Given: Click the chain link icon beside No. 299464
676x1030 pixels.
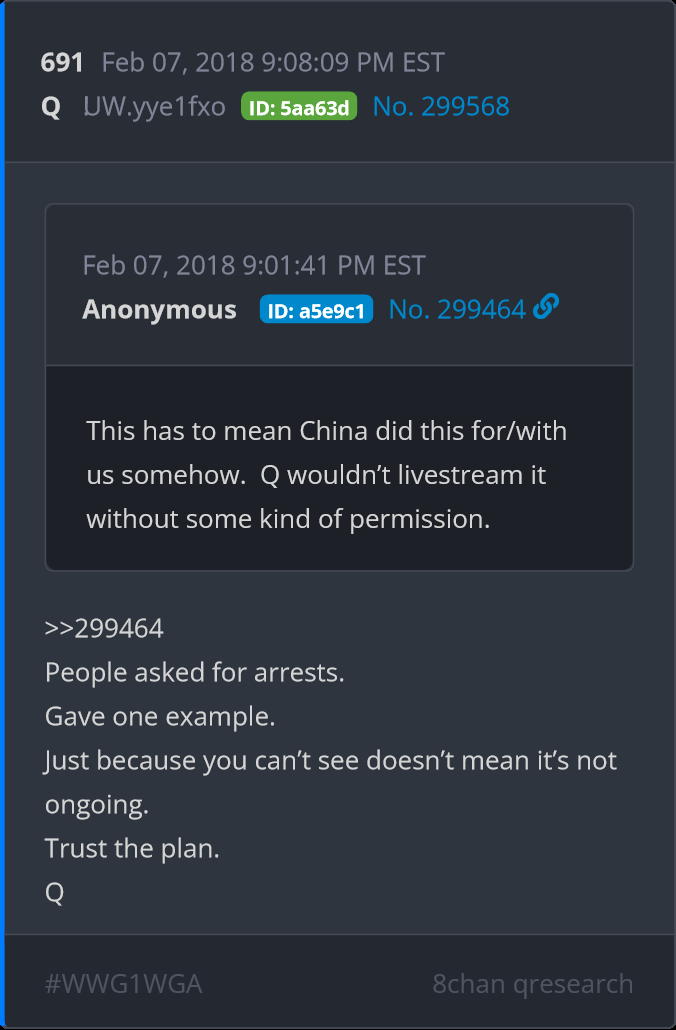Looking at the screenshot, I should click(x=546, y=307).
